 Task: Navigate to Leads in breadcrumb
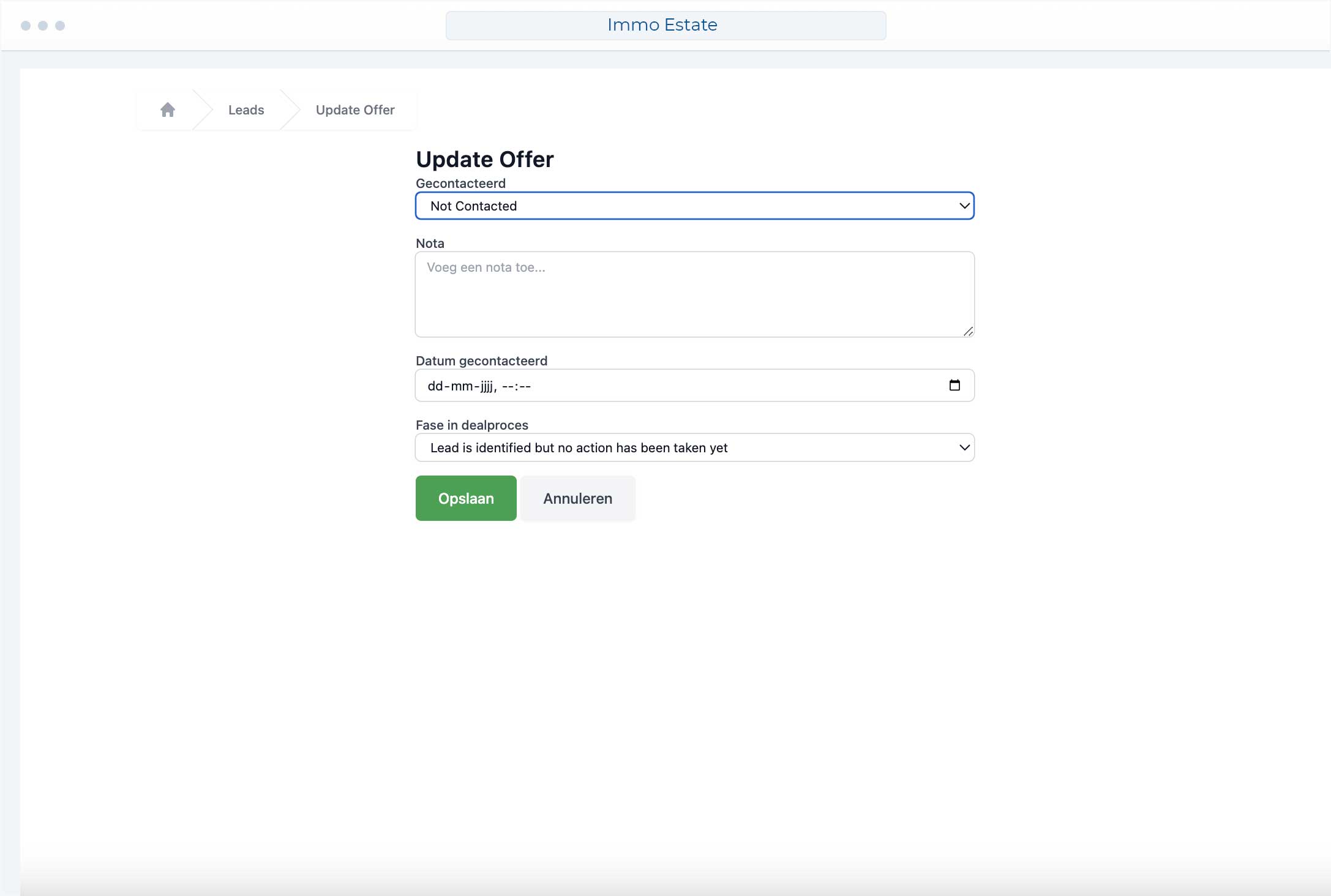pyautogui.click(x=246, y=110)
